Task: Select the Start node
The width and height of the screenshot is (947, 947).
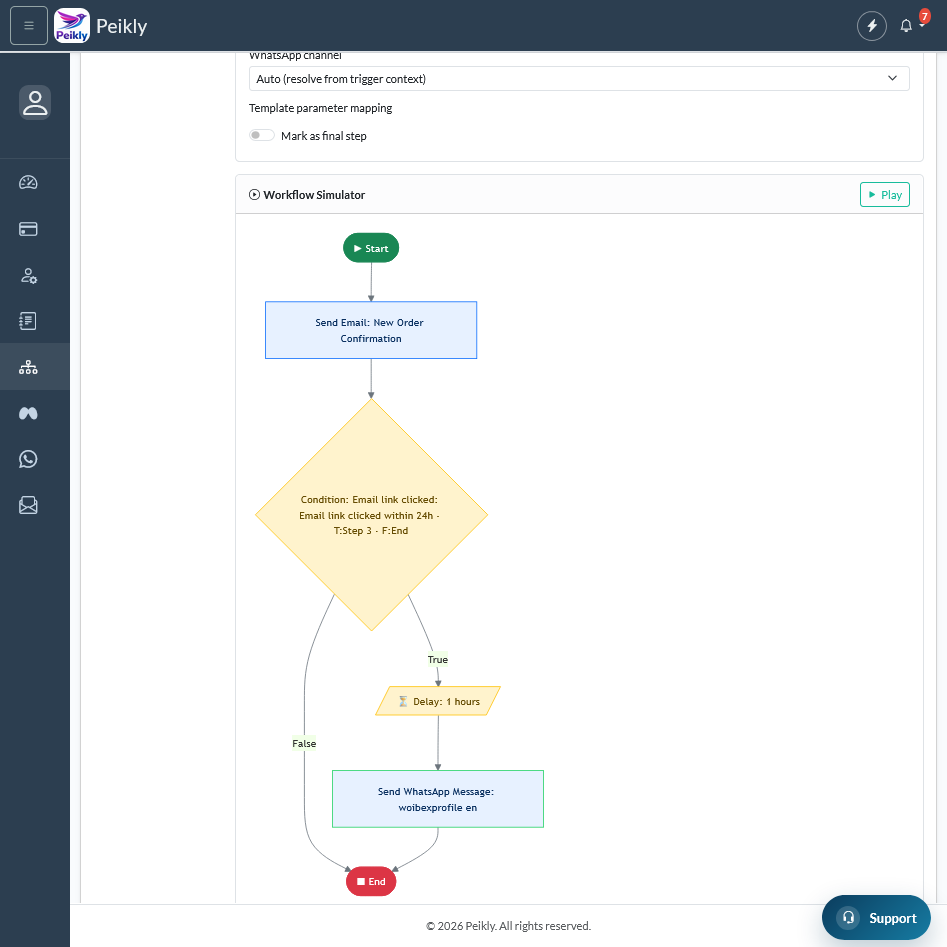Action: (371, 248)
